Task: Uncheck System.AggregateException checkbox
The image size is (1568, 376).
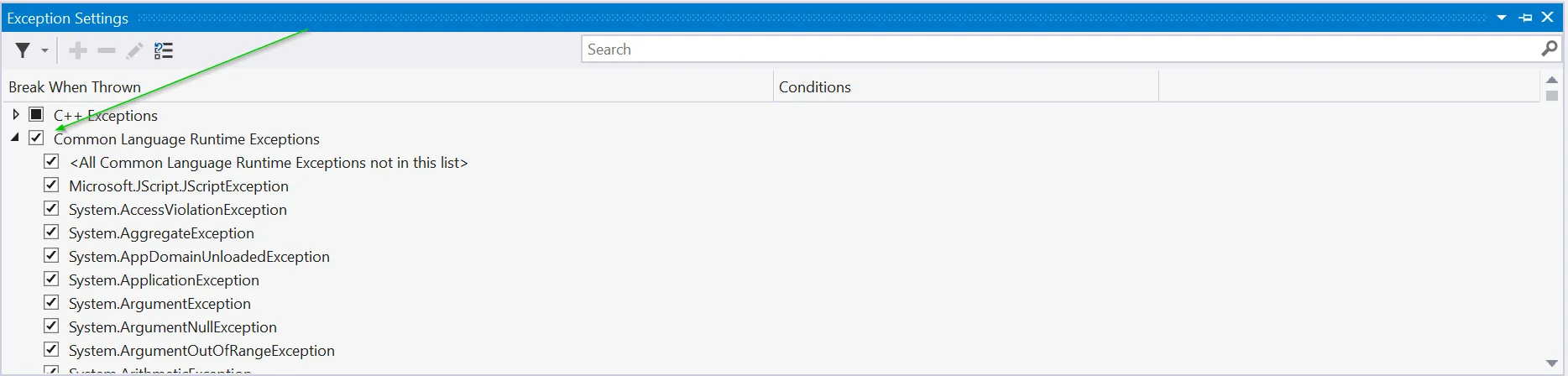Action: 51,232
